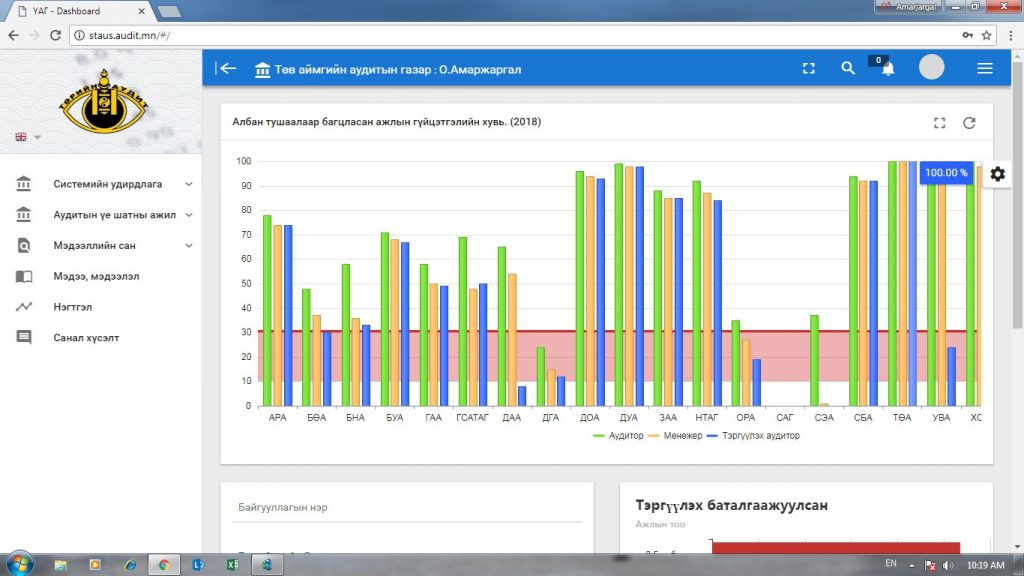1024x576 pixels.
Task: Click the audit eye logo in the sidebar
Action: (103, 101)
